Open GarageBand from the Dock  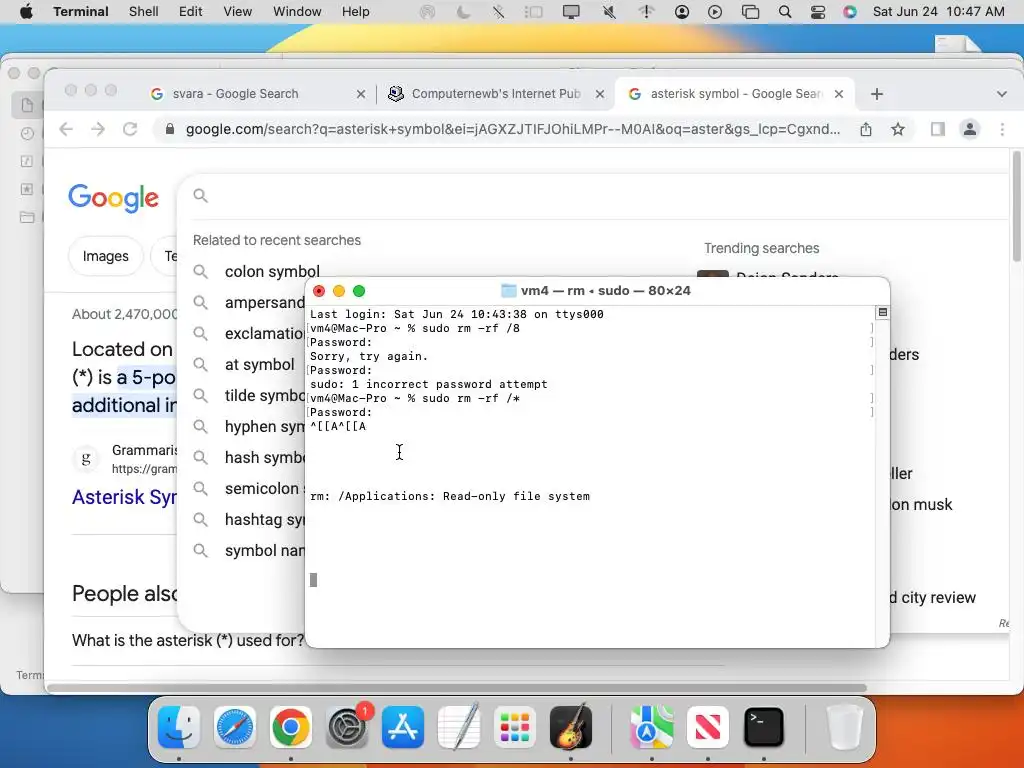tap(571, 726)
